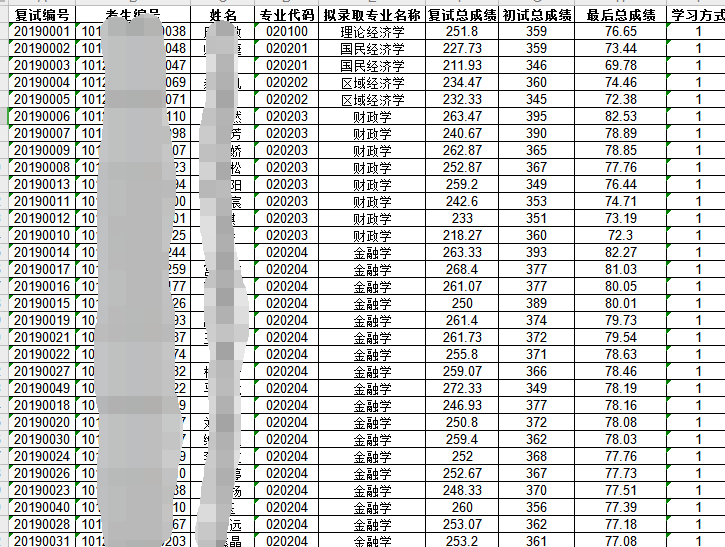Select final score 77.18
The width and height of the screenshot is (725, 547).
pyautogui.click(x=621, y=524)
